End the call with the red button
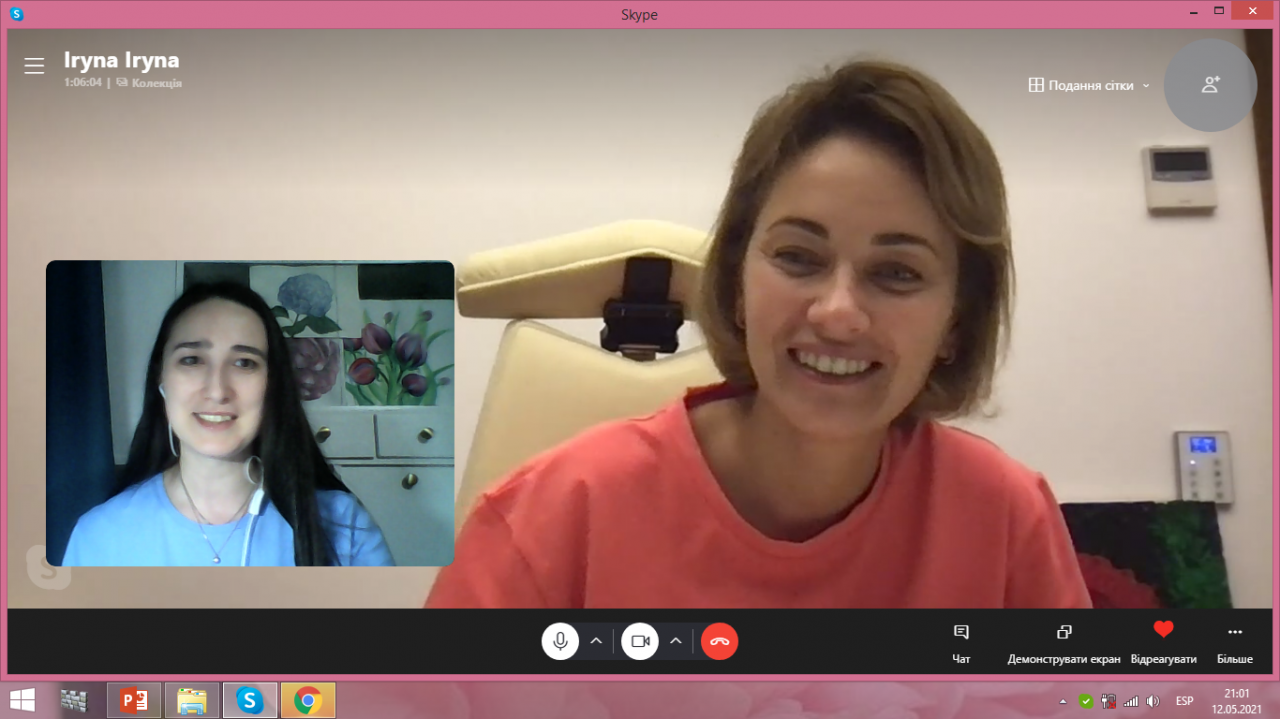 720,641
